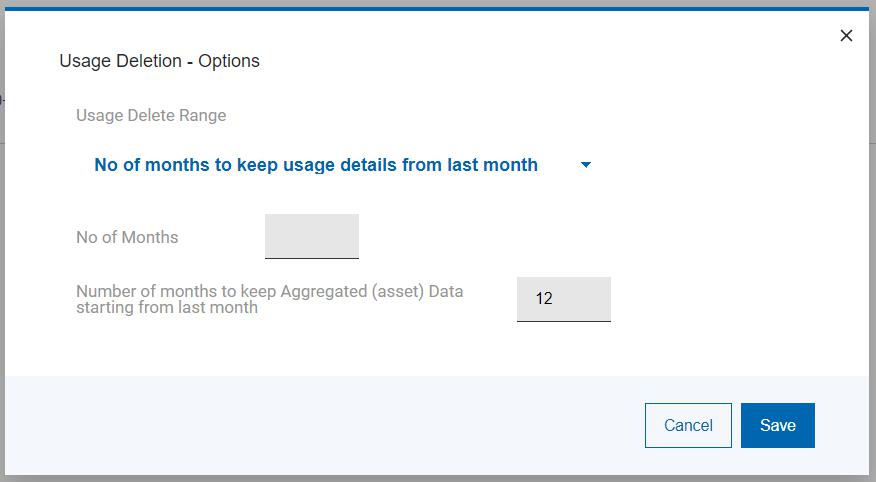
Task: Save the usage deletion options
Action: [x=777, y=425]
